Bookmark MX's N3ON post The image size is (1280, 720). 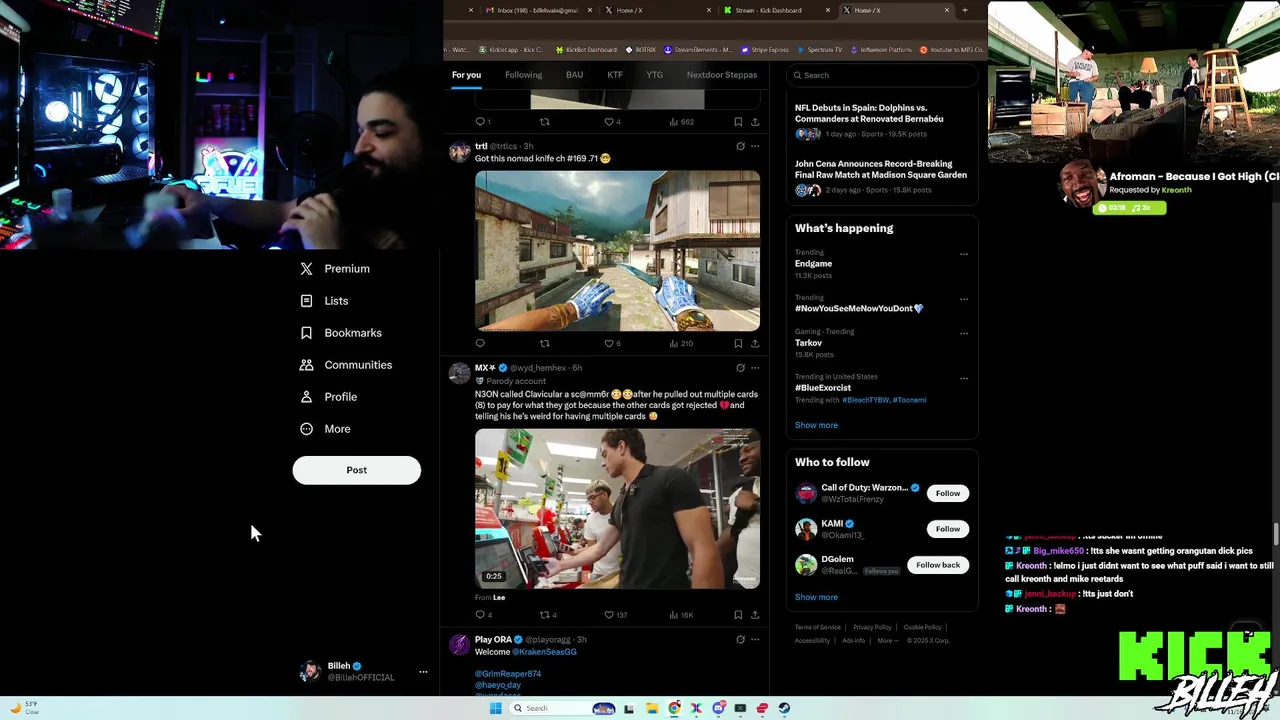pos(738,615)
